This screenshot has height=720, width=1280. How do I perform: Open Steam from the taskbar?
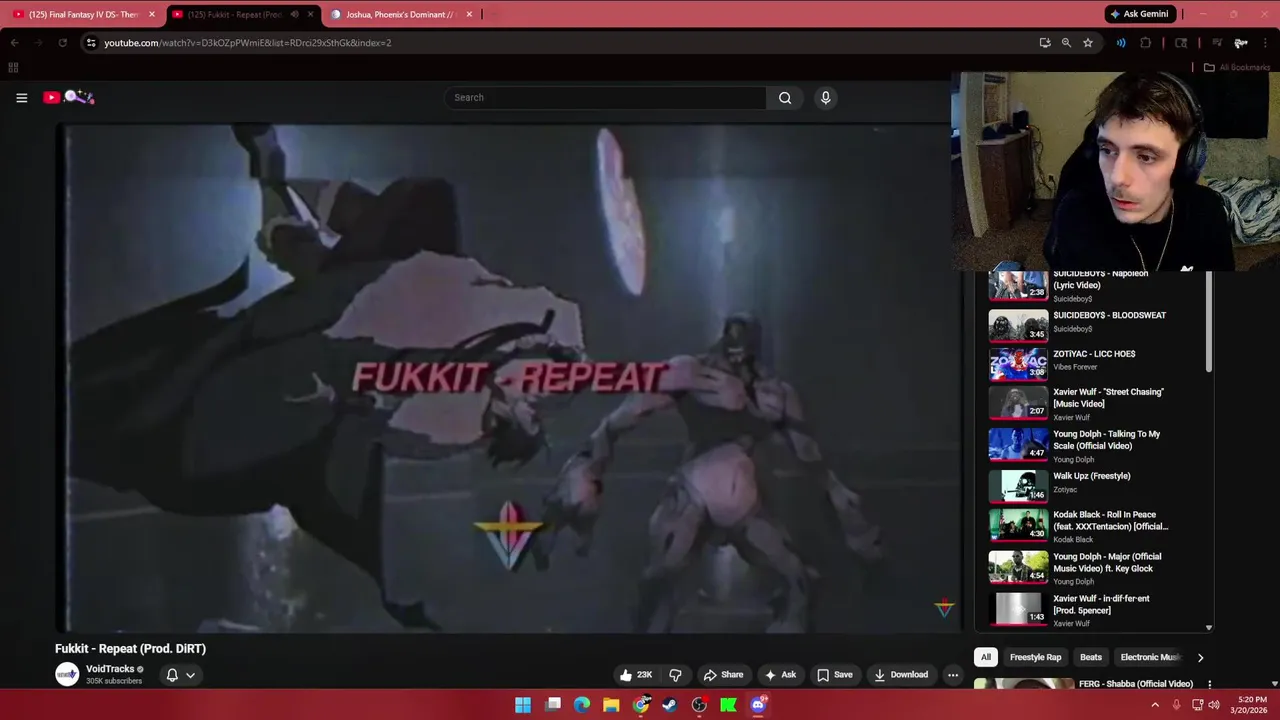click(670, 705)
